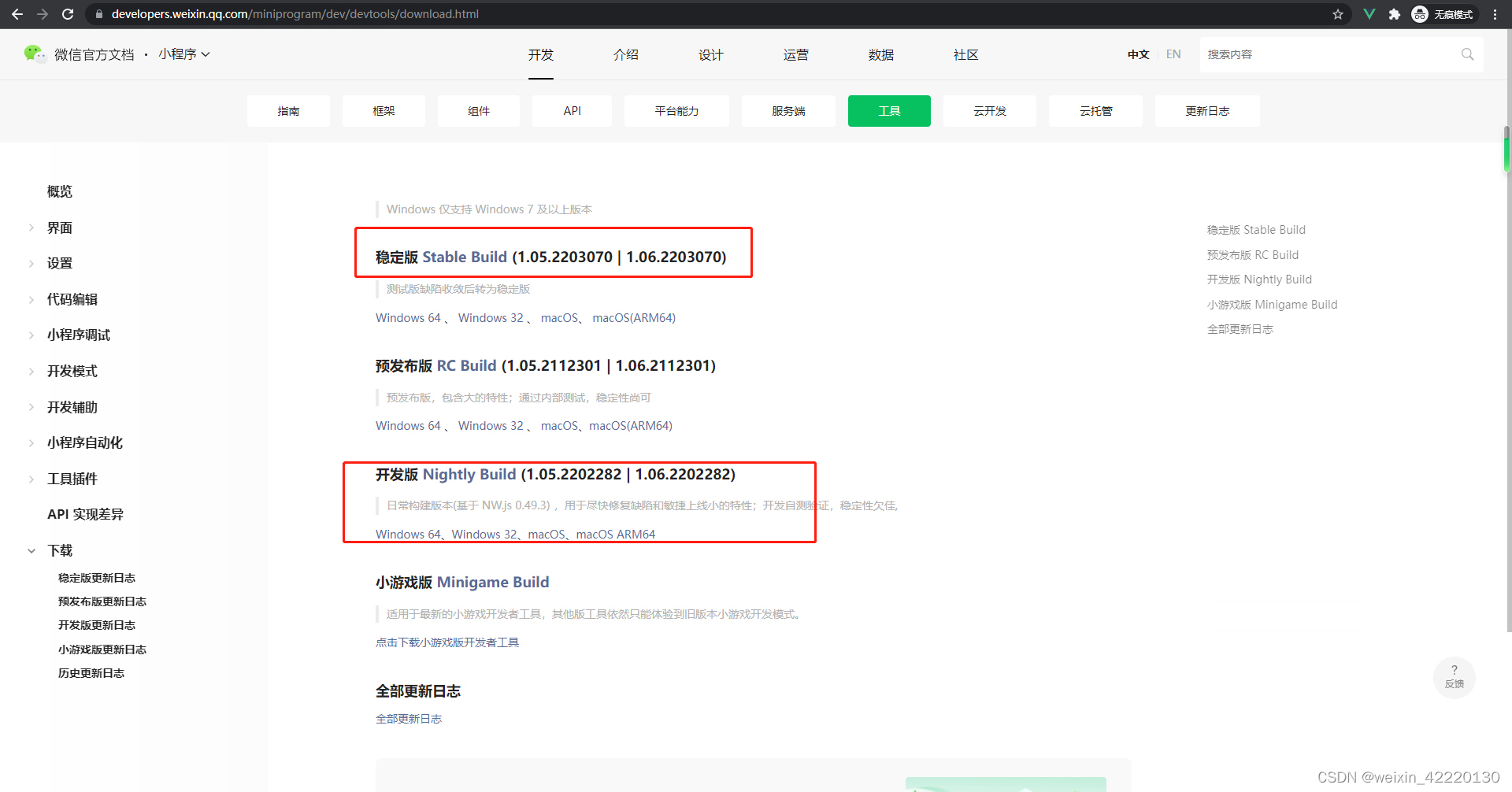
Task: Expand the 代码编辑 sidebar section
Action: pyautogui.click(x=31, y=299)
